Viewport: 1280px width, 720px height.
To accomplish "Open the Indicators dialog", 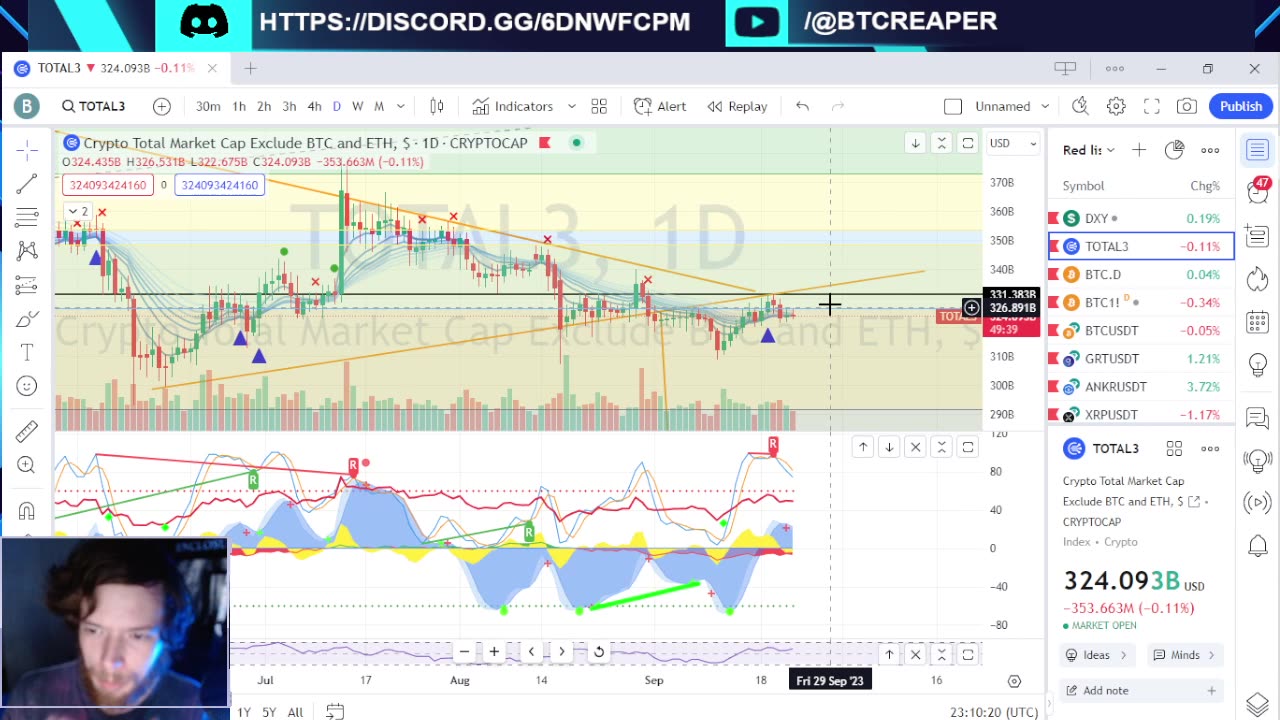I will coord(513,106).
